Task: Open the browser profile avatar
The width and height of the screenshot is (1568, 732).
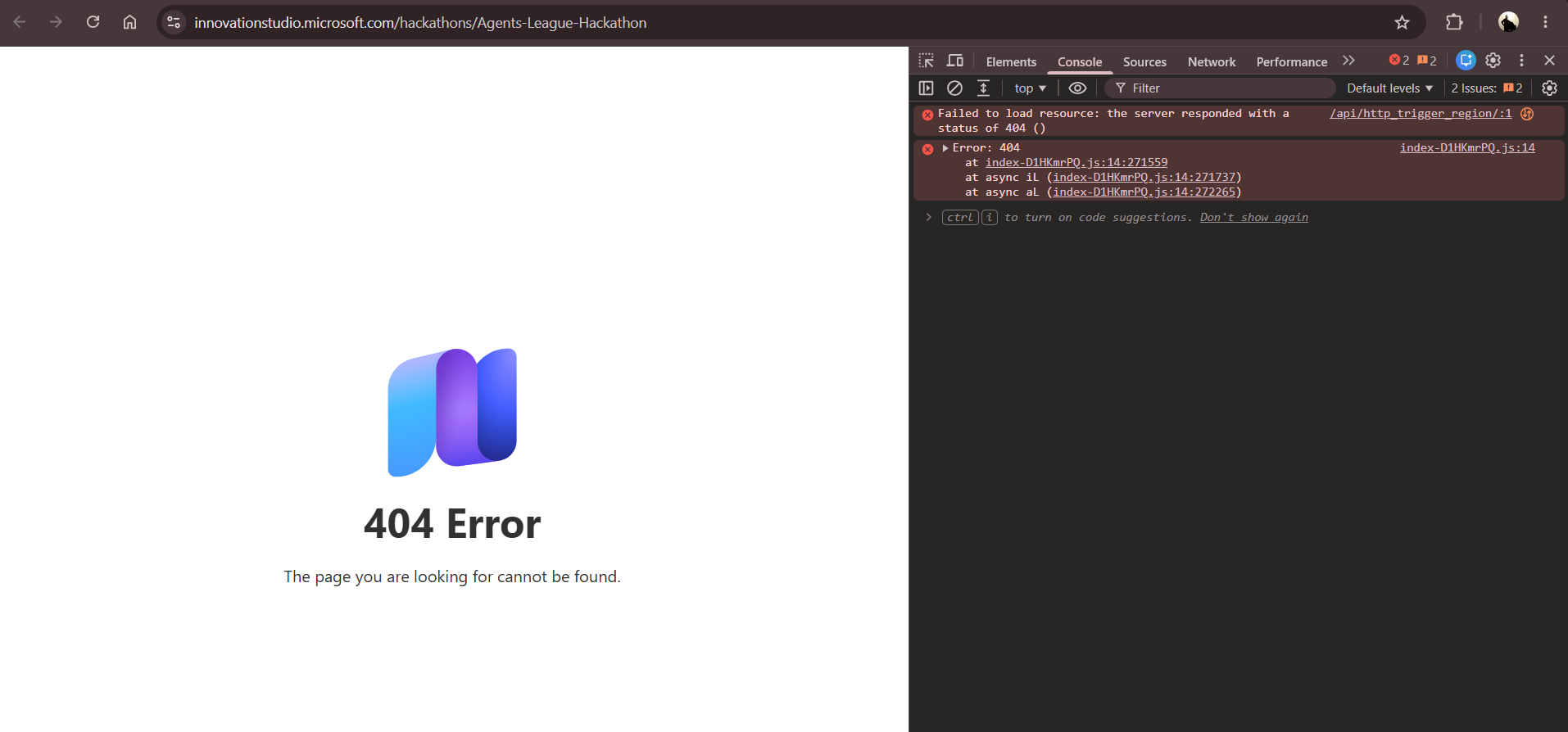Action: click(x=1508, y=22)
